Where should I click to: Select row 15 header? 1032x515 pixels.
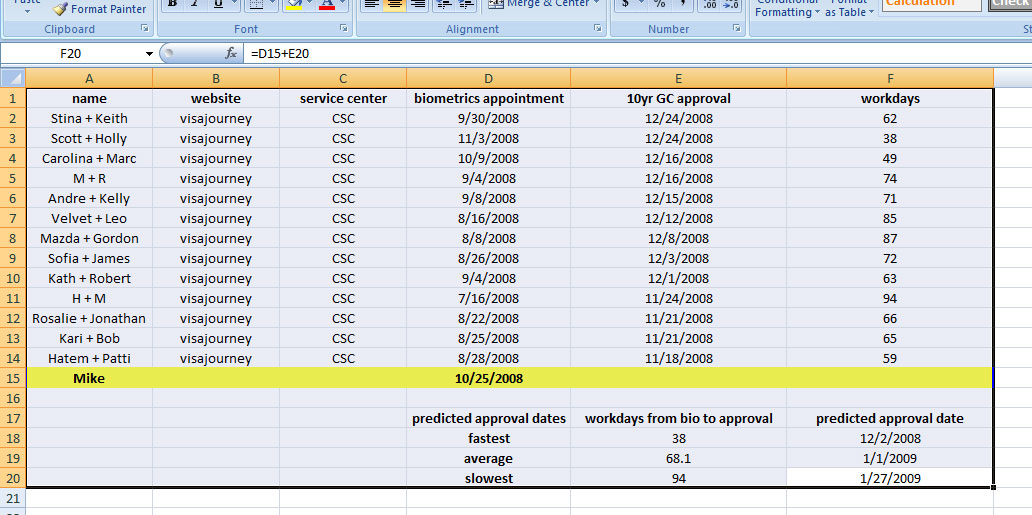(x=13, y=378)
